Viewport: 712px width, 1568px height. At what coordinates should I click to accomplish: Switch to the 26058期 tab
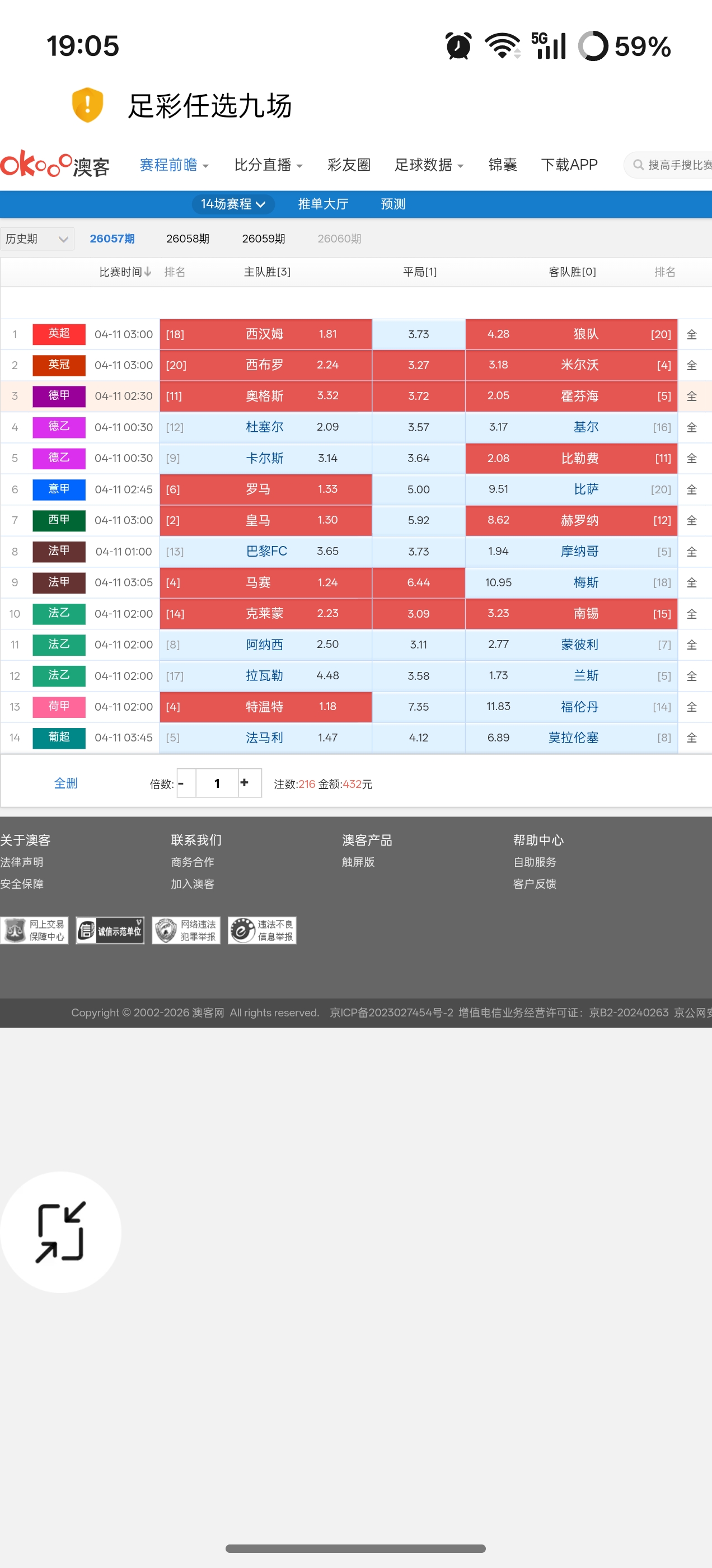point(188,239)
